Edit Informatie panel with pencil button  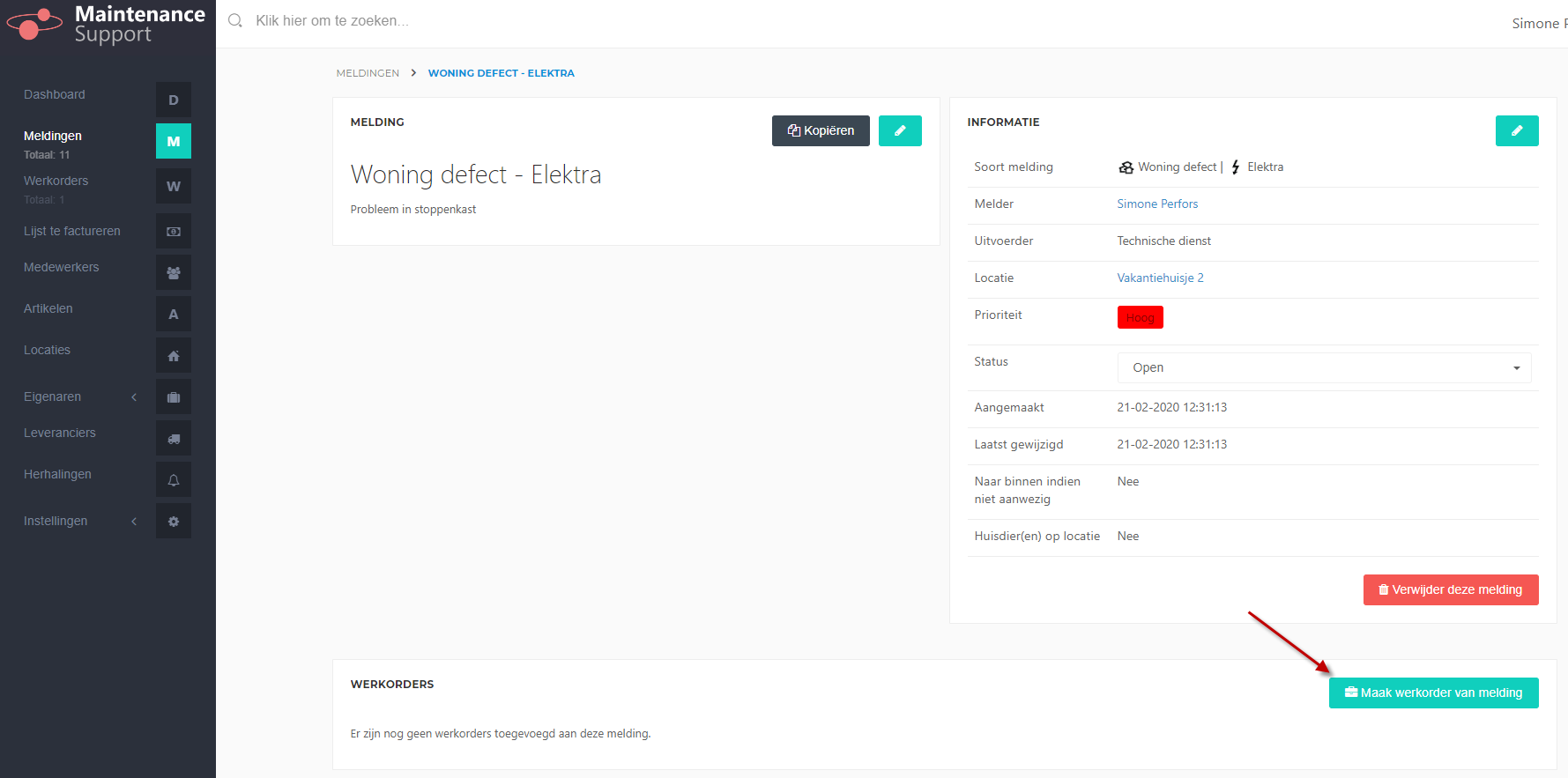(1517, 130)
